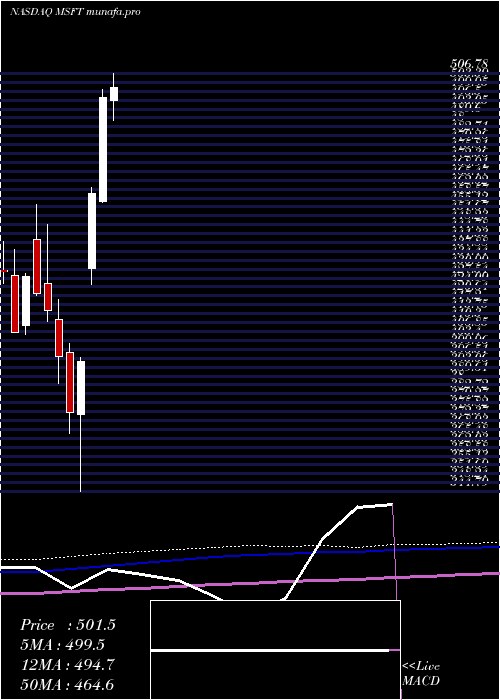Click the 'NASDAQ MSFT munafa.pro' chart title
The height and width of the screenshot is (700, 500).
tap(75, 12)
